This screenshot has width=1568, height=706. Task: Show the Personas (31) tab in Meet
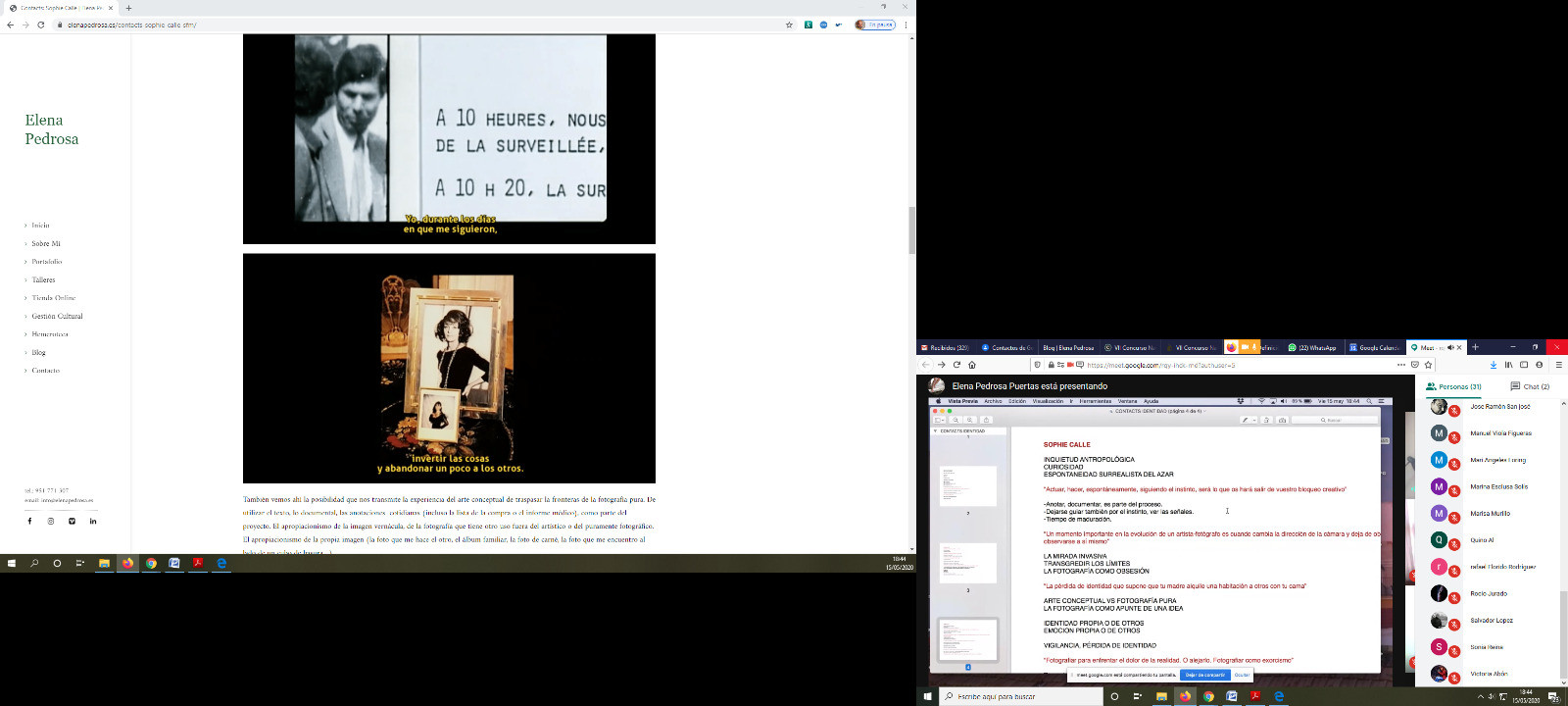(x=1454, y=386)
